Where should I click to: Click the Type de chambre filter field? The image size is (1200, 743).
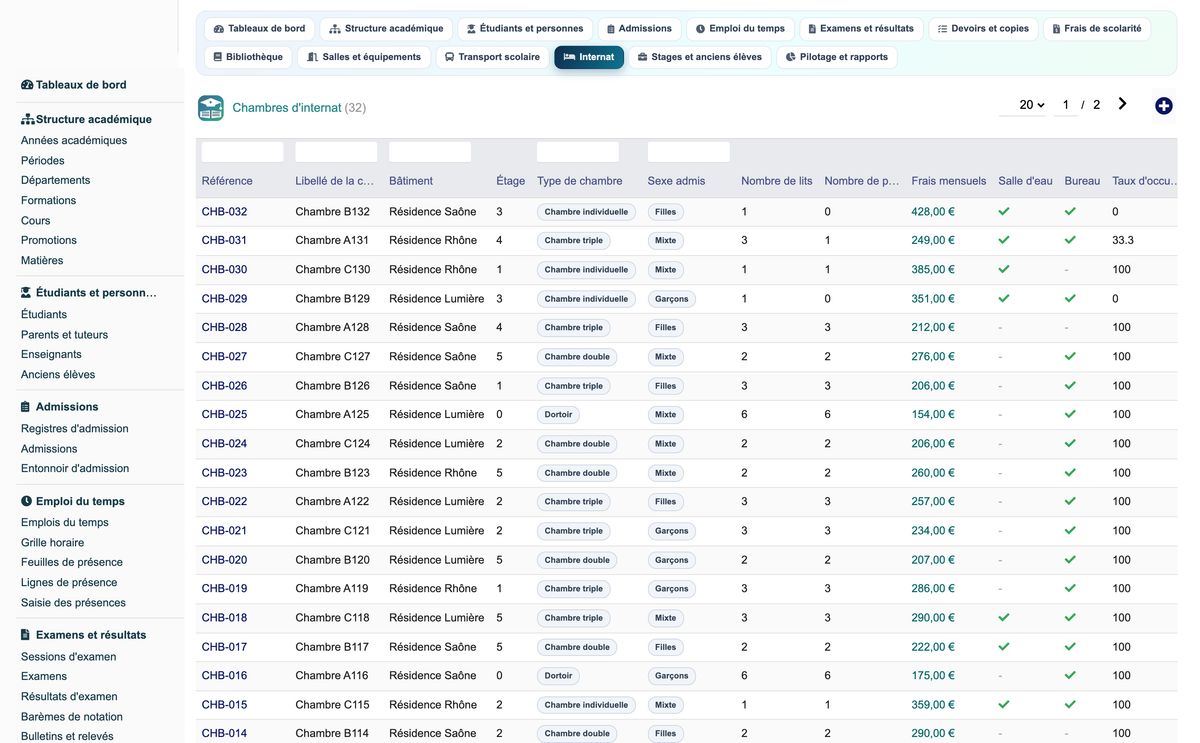pos(578,152)
